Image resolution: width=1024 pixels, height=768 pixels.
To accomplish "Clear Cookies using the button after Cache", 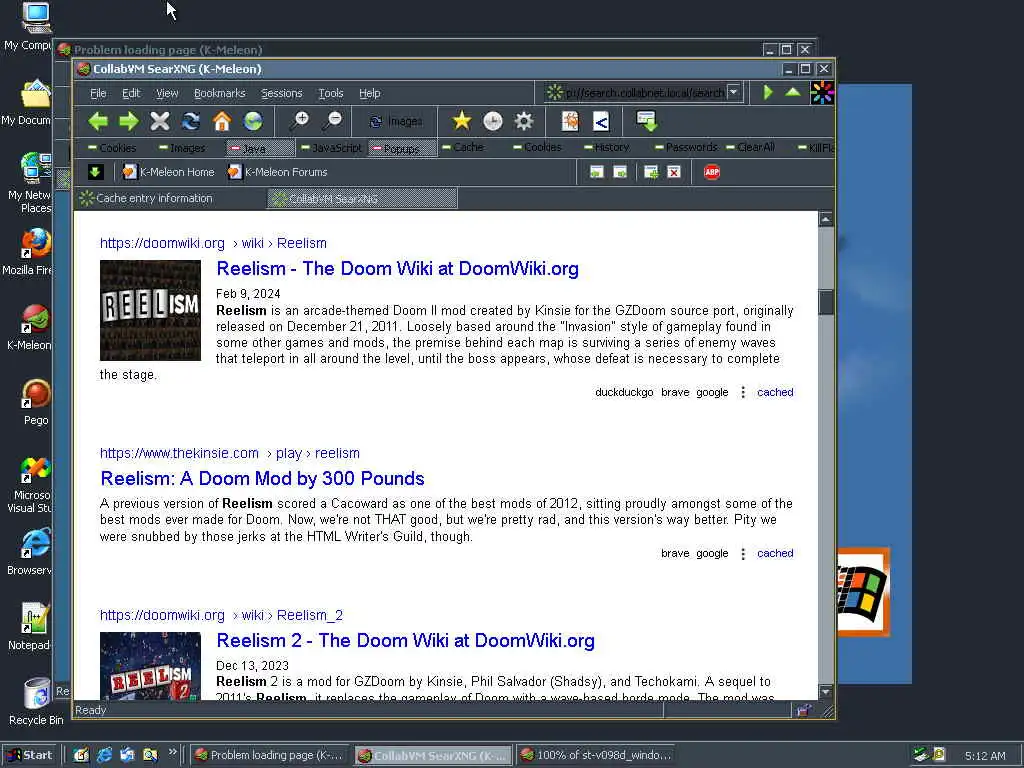I will pos(537,147).
